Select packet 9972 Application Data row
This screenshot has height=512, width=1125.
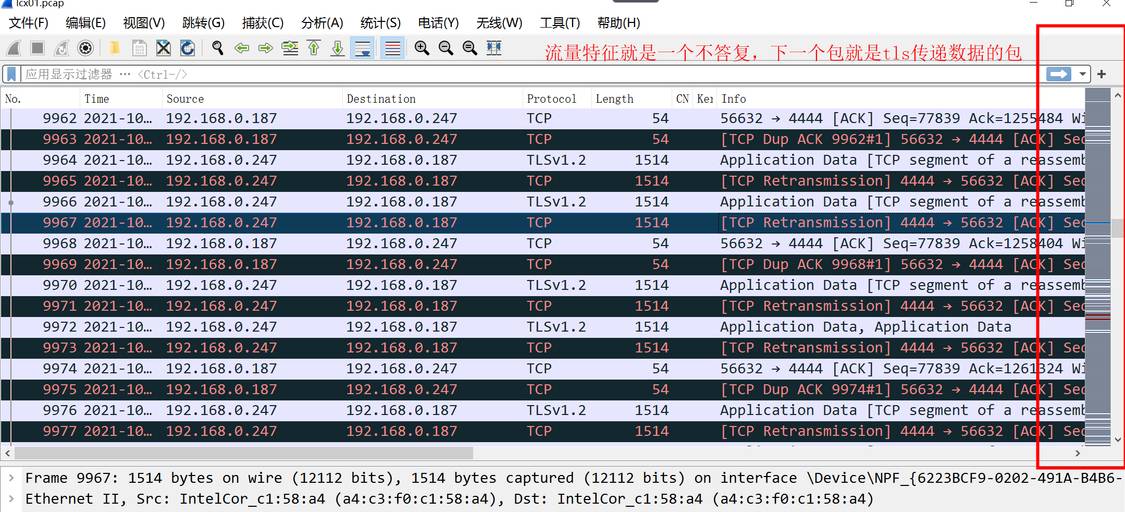point(542,327)
